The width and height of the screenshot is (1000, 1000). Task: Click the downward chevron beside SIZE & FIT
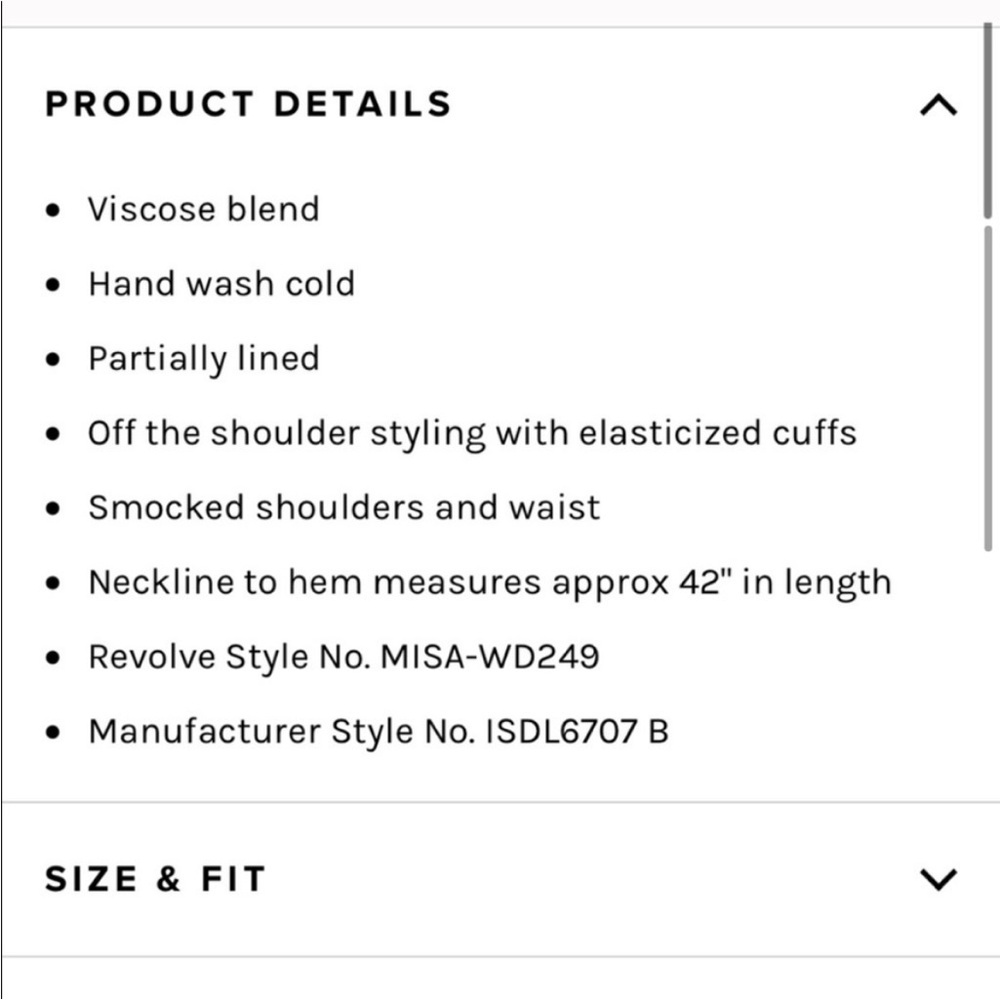936,878
